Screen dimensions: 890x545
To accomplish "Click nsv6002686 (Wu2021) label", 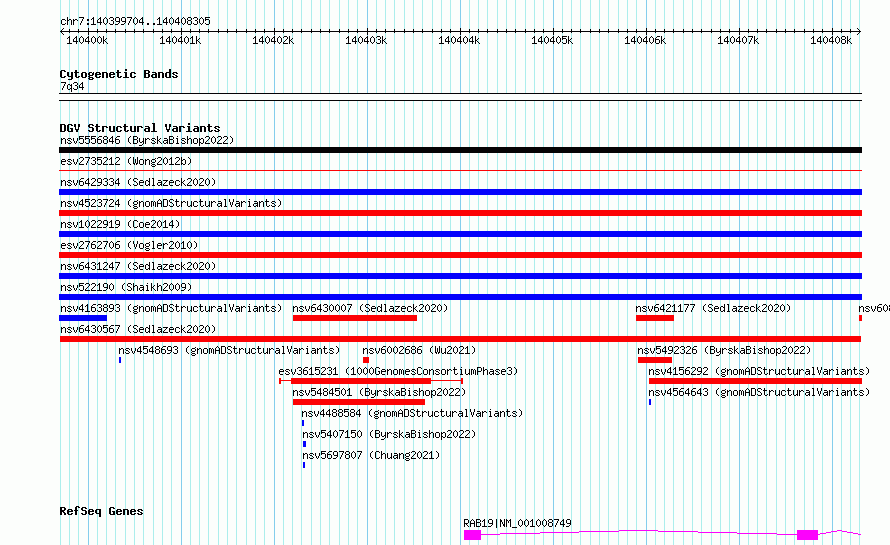I will (x=419, y=350).
